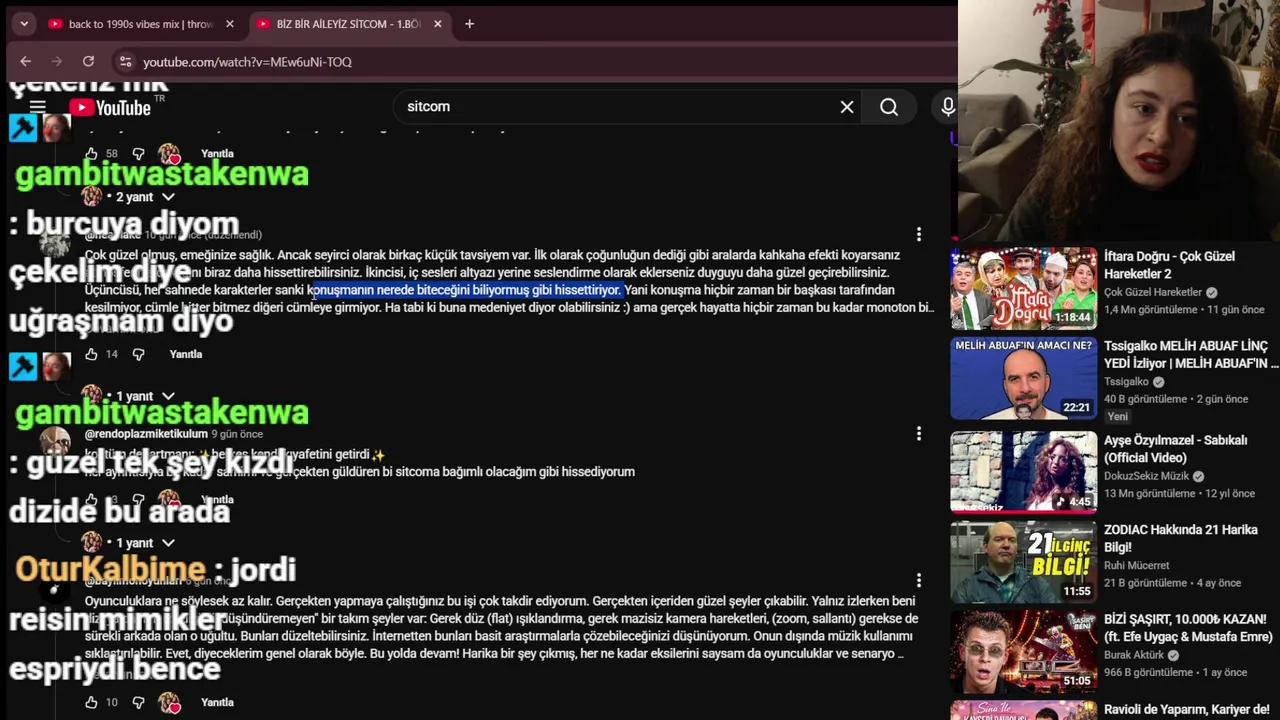Image resolution: width=1280 pixels, height=720 pixels.
Task: Click the text '21 B görüntüleme • 4 ay önce'
Action: 1172,583
